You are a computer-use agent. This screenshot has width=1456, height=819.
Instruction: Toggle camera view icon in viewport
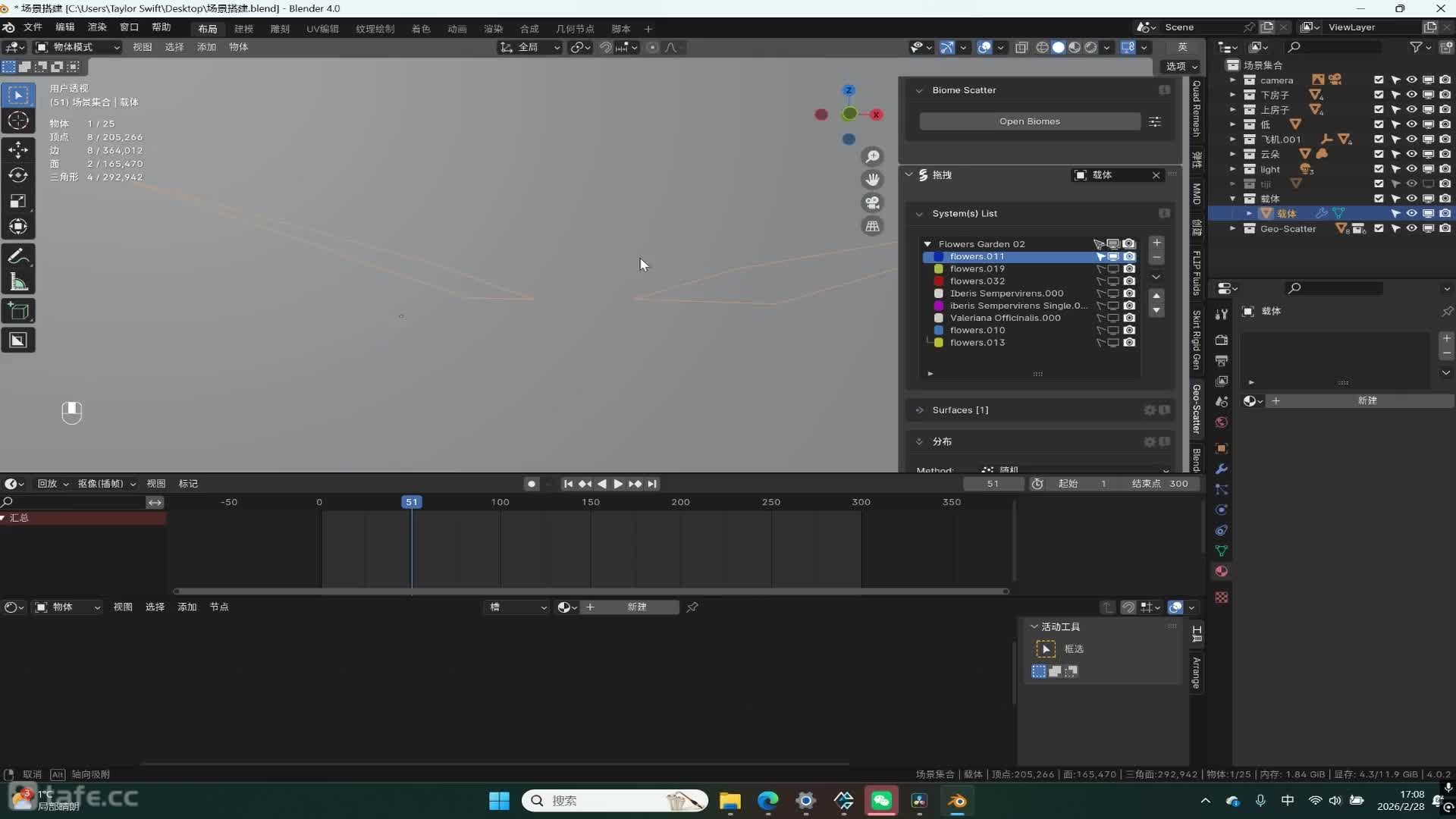[873, 202]
